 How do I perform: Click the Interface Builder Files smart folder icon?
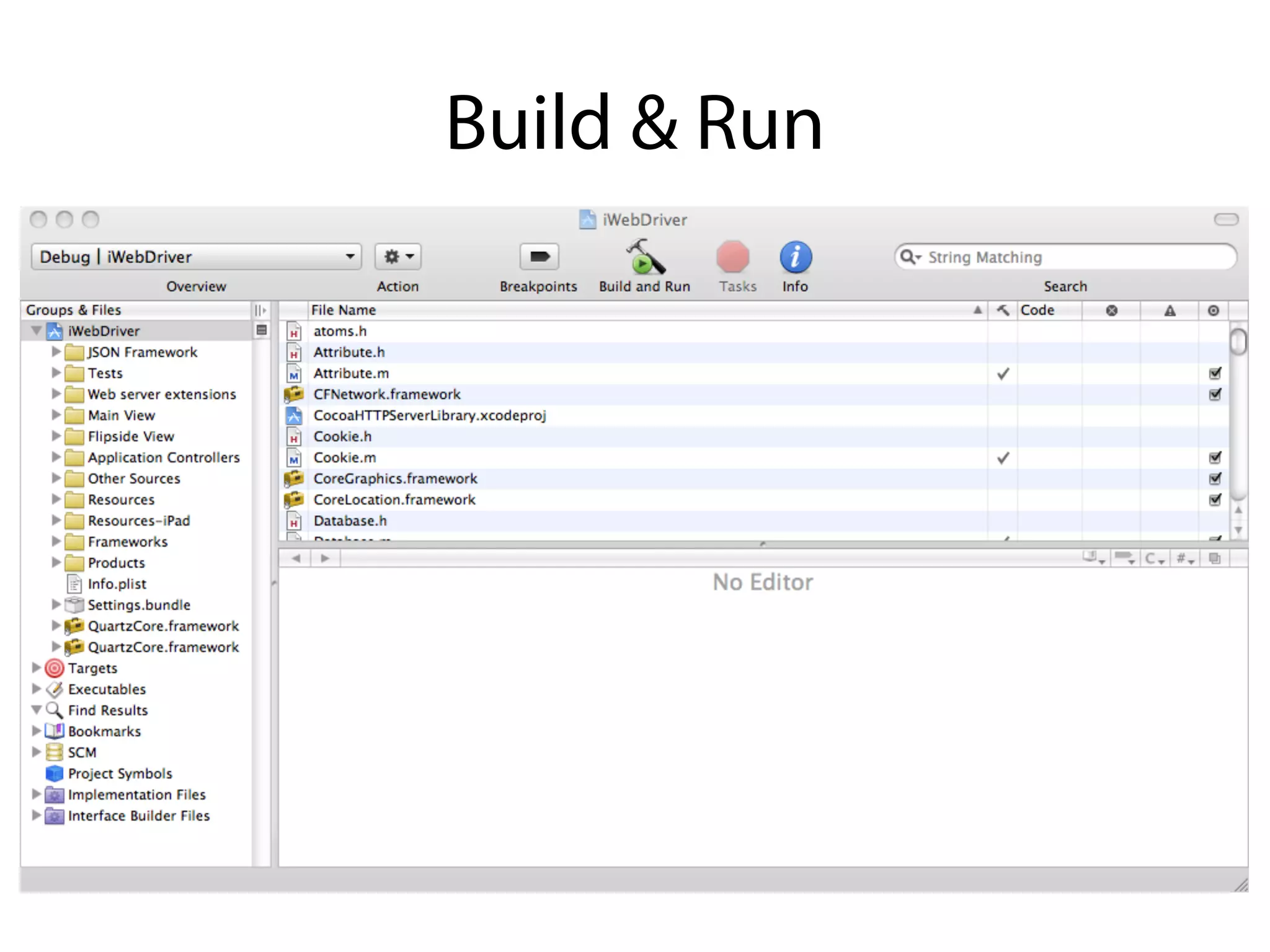(x=55, y=816)
